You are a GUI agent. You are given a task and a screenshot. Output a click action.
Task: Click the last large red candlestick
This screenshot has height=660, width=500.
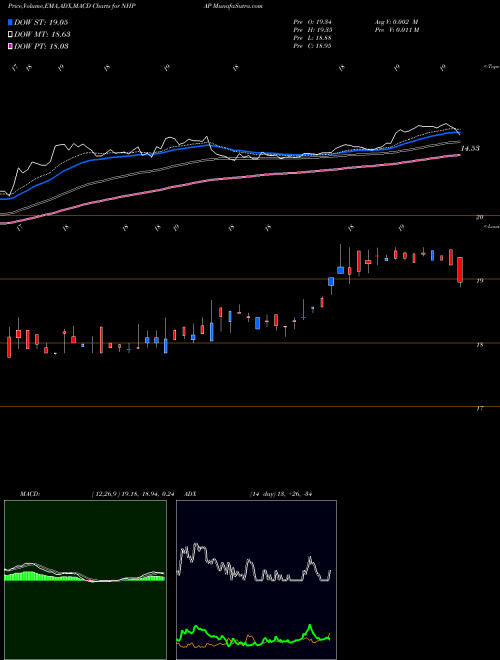(460, 270)
